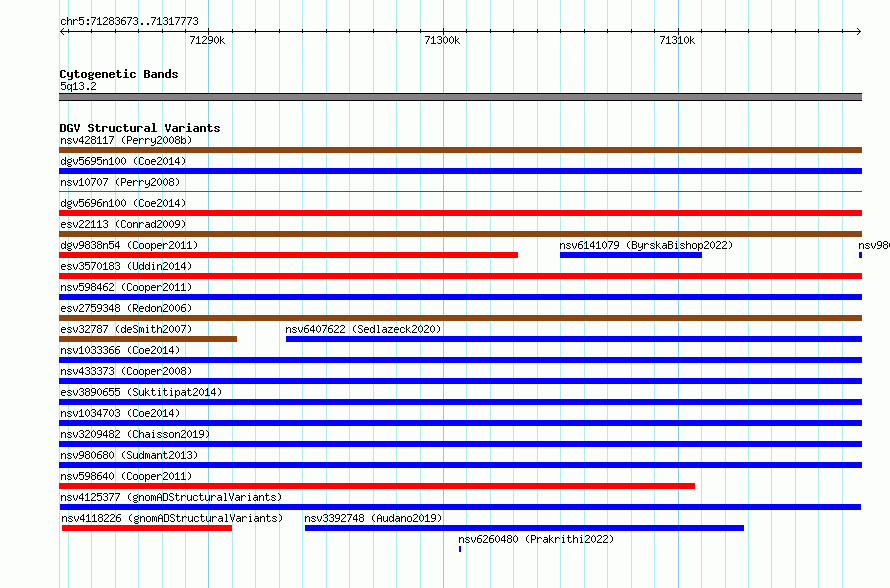Select the dgv9838n54 (Cooper2011) red bar
Image resolution: width=890 pixels, height=588 pixels.
click(288, 255)
